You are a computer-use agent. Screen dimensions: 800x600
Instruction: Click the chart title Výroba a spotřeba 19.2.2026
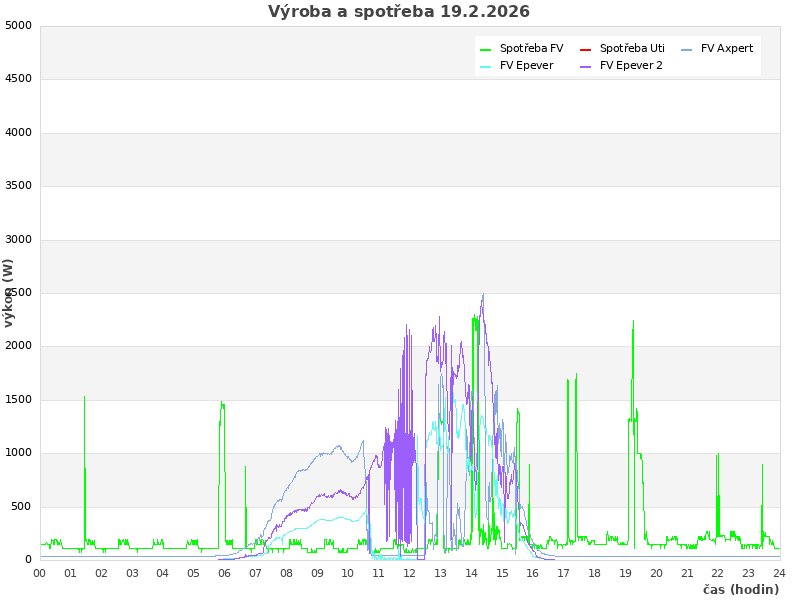click(x=399, y=12)
